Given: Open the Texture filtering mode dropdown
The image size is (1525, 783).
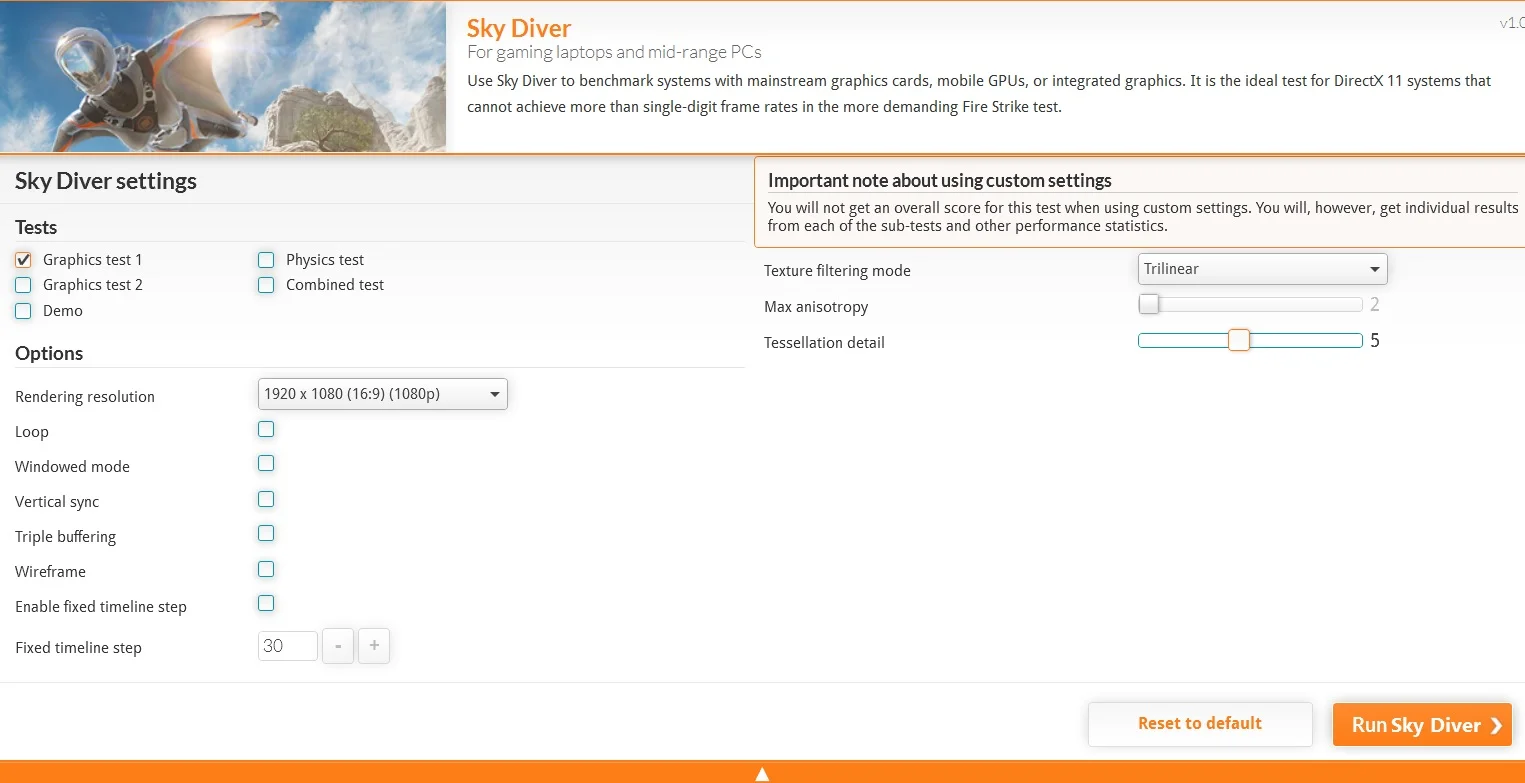Looking at the screenshot, I should click(x=1262, y=269).
